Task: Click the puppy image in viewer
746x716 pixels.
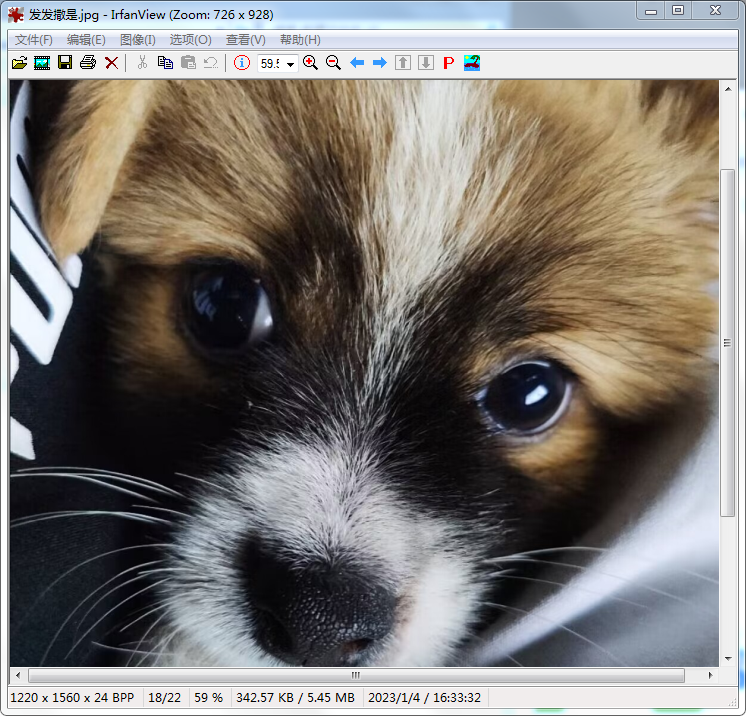Action: (x=364, y=373)
